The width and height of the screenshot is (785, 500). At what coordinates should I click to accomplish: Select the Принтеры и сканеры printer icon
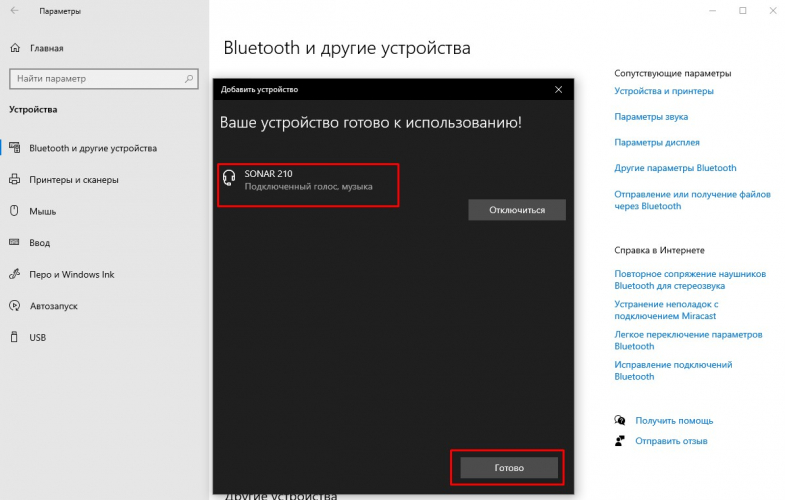[x=15, y=179]
